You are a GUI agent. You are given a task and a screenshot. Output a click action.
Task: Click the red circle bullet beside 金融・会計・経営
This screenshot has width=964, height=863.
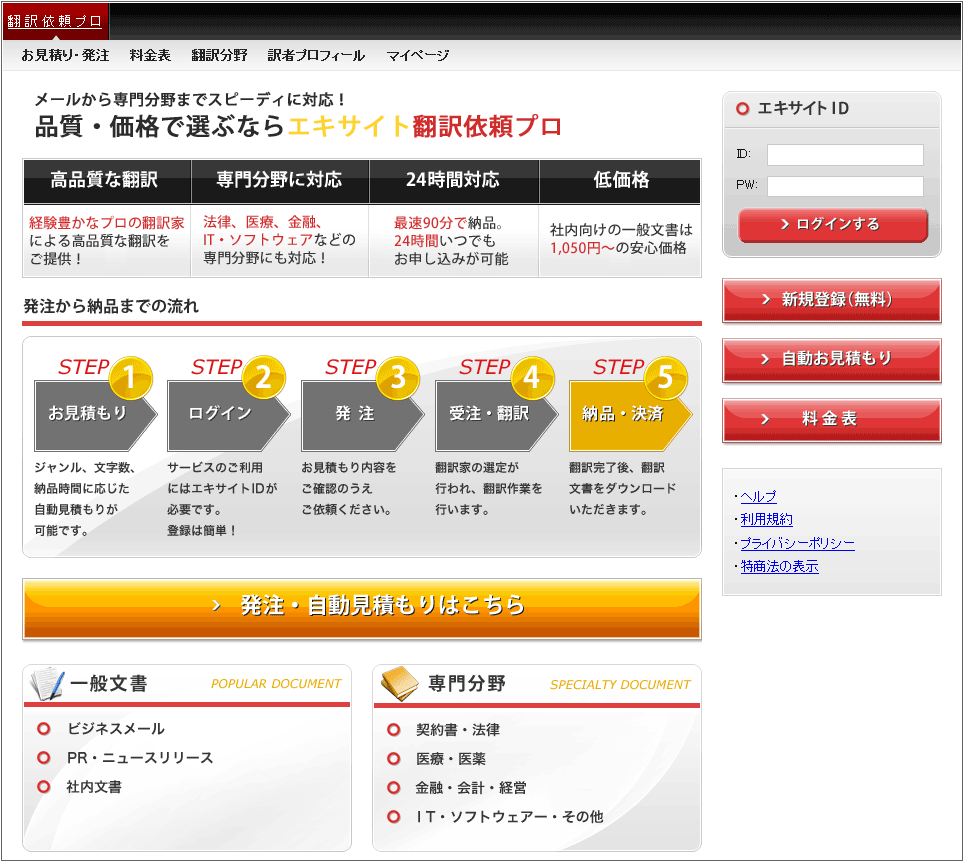coord(393,788)
